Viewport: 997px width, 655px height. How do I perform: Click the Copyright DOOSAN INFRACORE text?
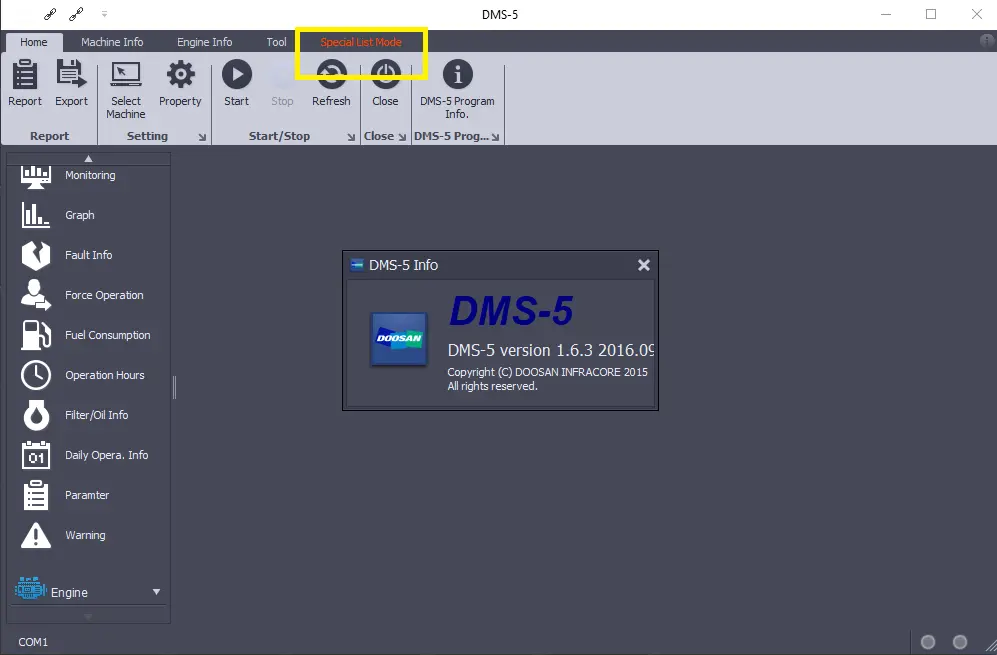tap(547, 372)
